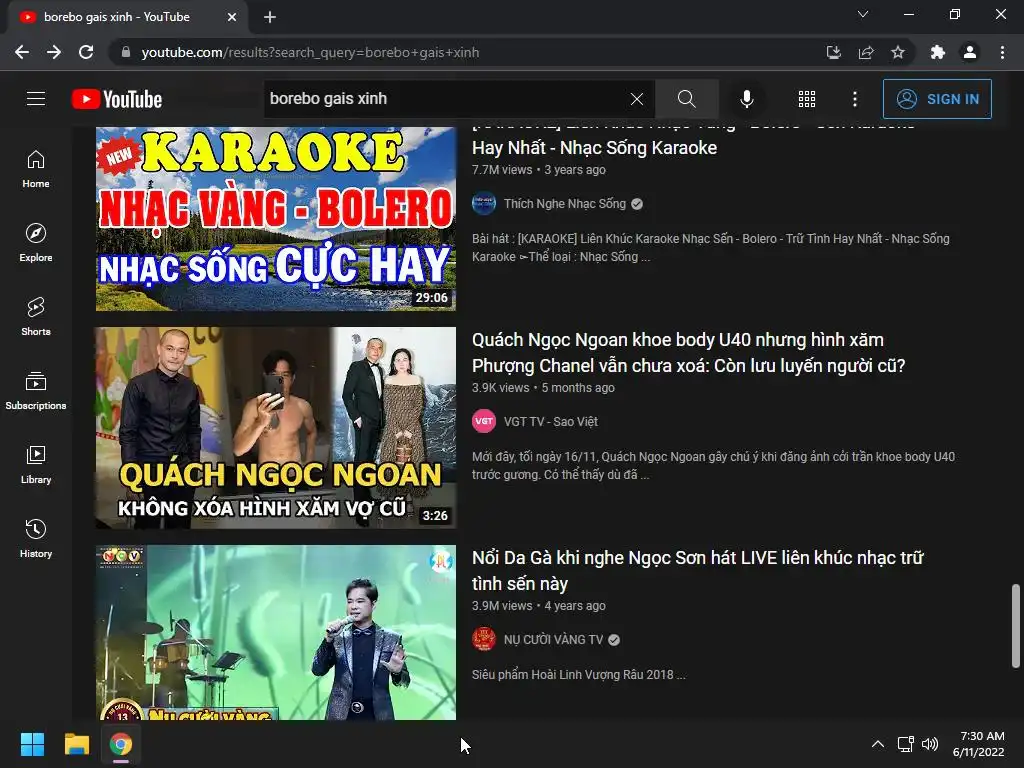Click the Mới đây, tối ngày 16/11 description
This screenshot has width=1024, height=768.
pos(713,466)
